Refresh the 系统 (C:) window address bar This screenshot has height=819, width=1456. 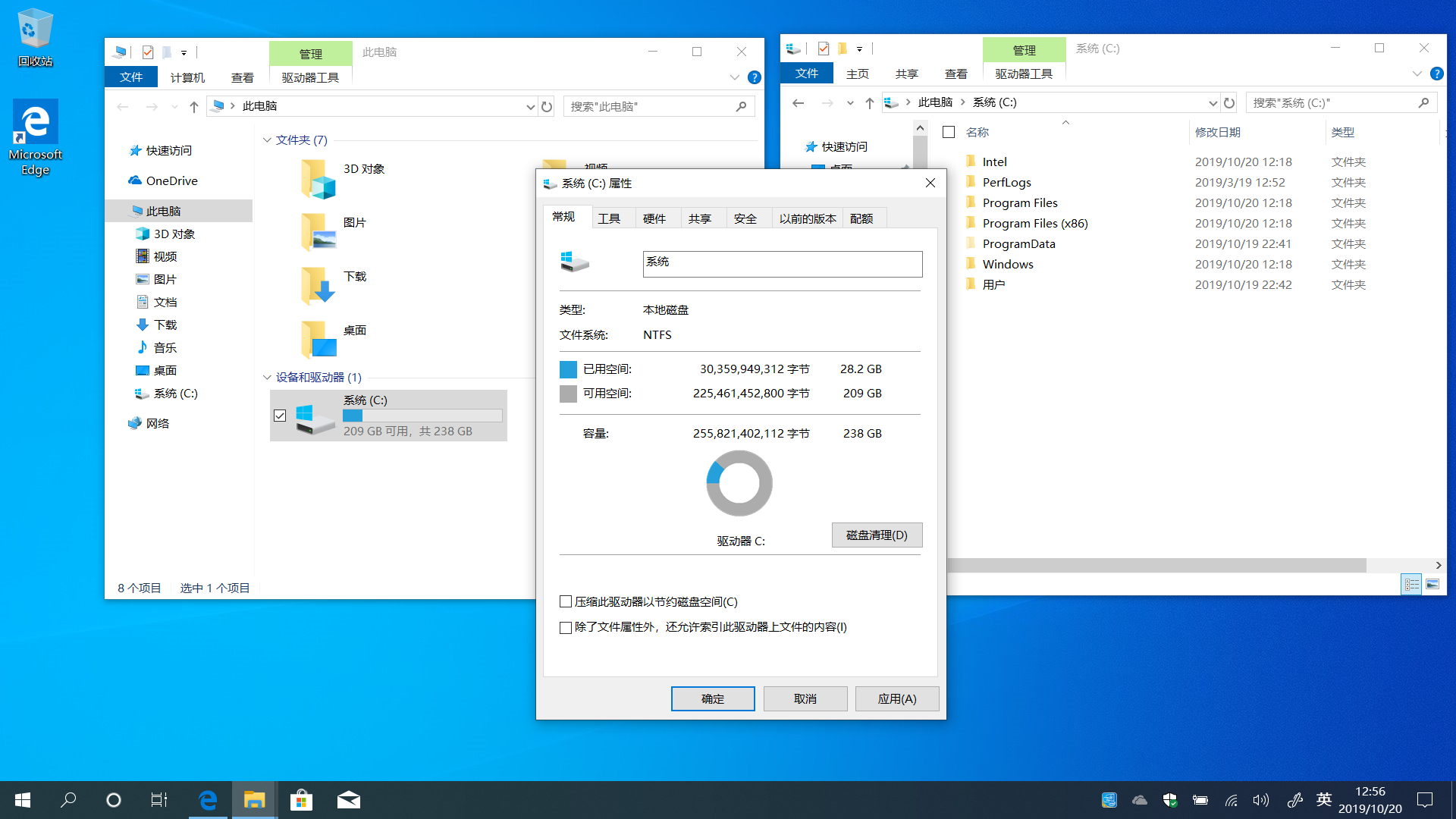pos(1229,103)
